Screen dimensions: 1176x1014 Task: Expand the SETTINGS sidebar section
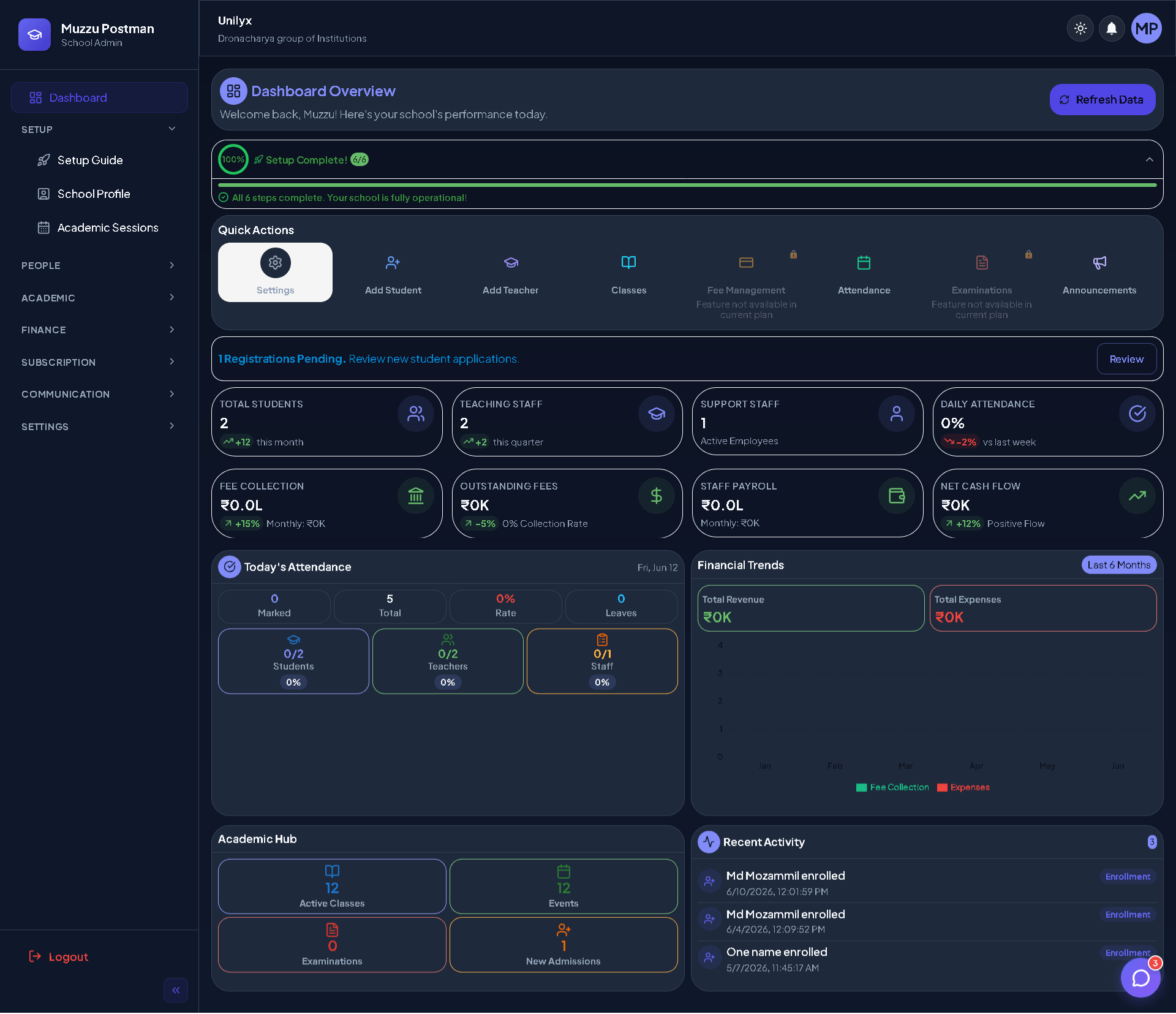click(99, 426)
